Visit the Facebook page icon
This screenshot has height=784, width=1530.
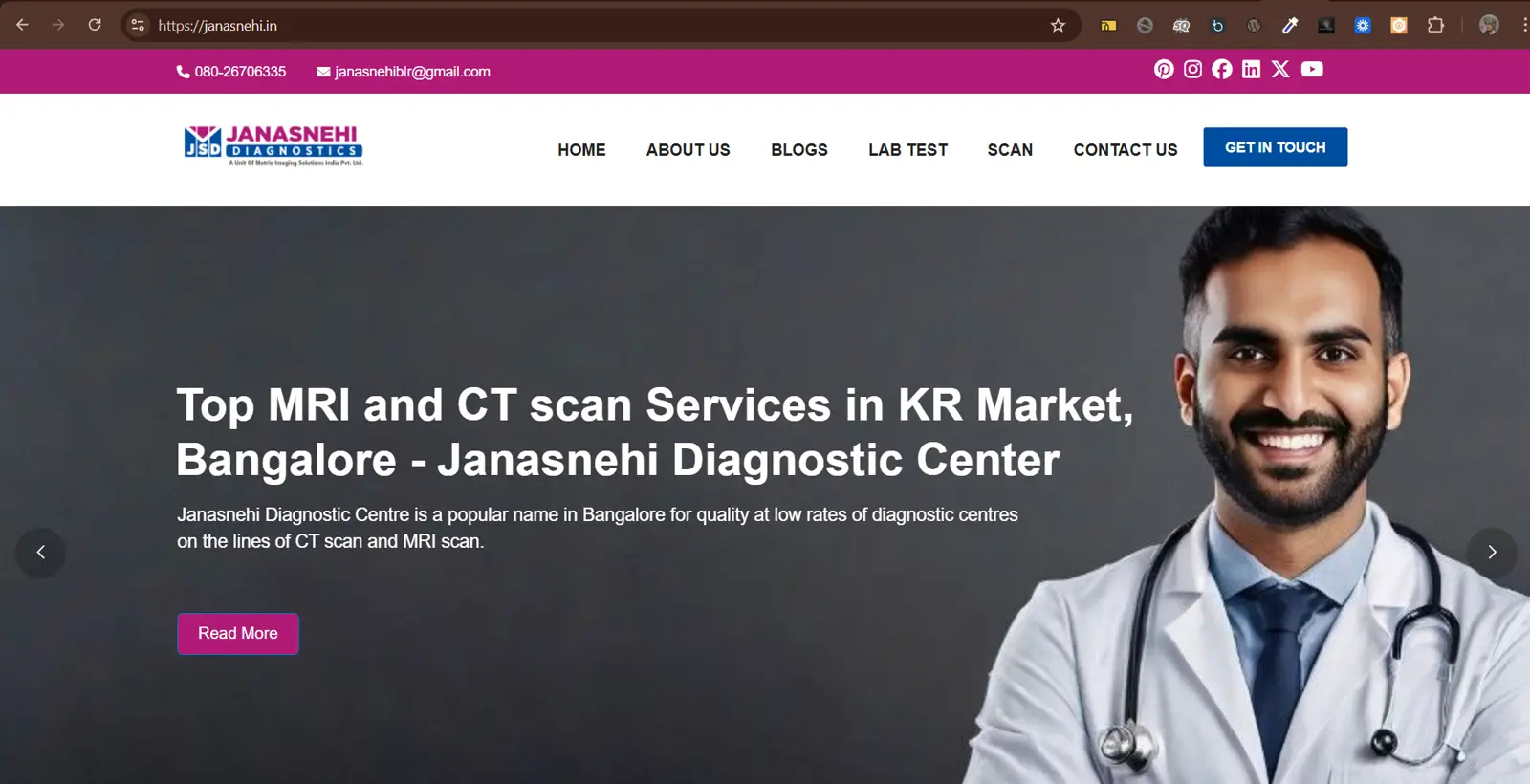pos(1222,69)
